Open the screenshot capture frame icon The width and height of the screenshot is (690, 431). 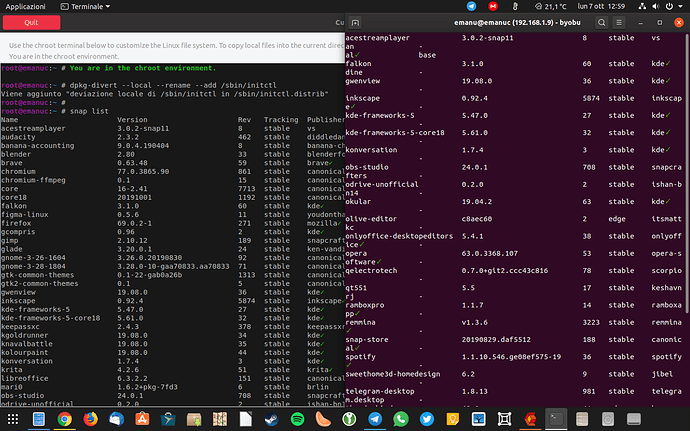[x=504, y=419]
